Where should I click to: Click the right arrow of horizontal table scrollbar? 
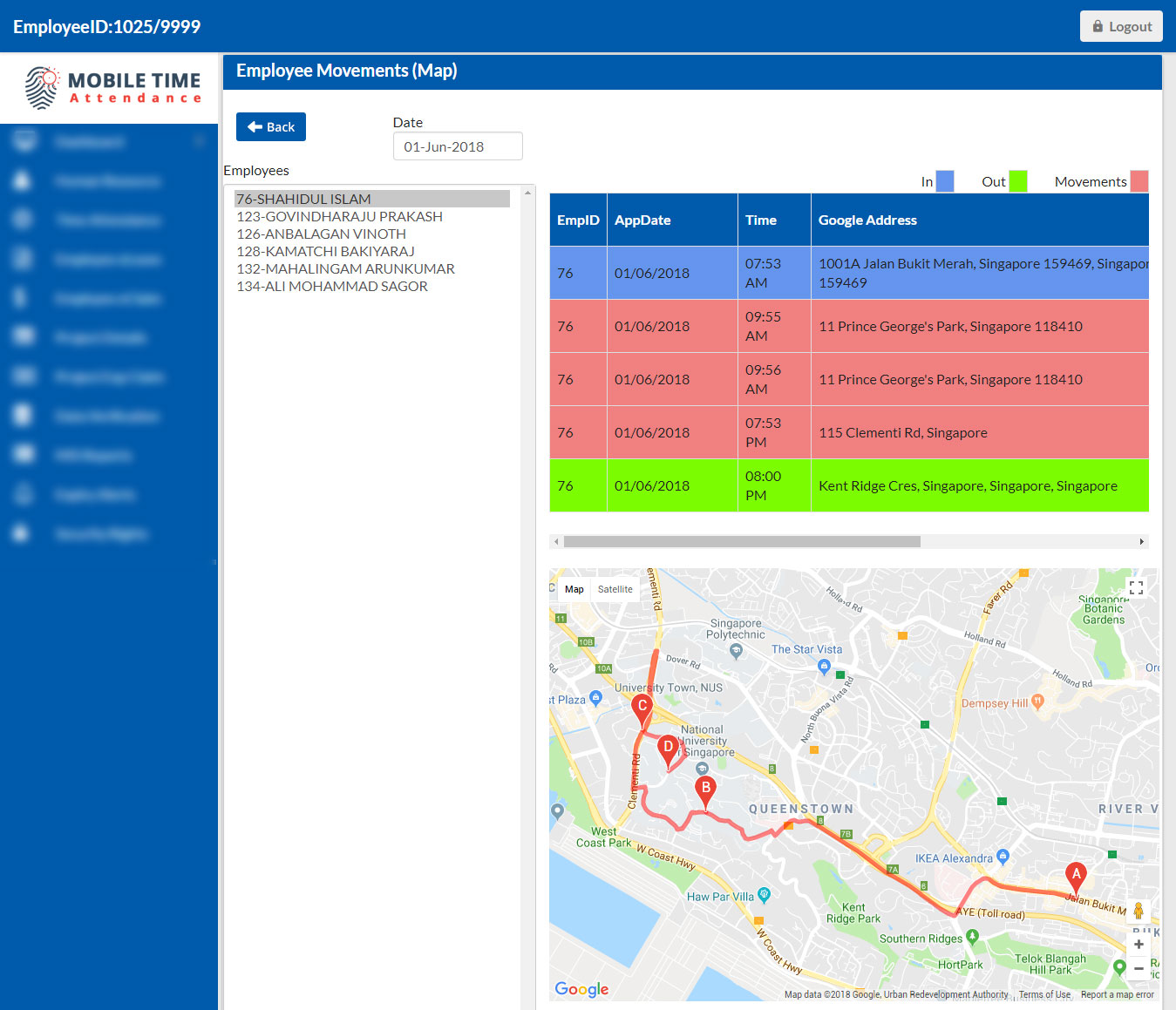(x=1141, y=542)
